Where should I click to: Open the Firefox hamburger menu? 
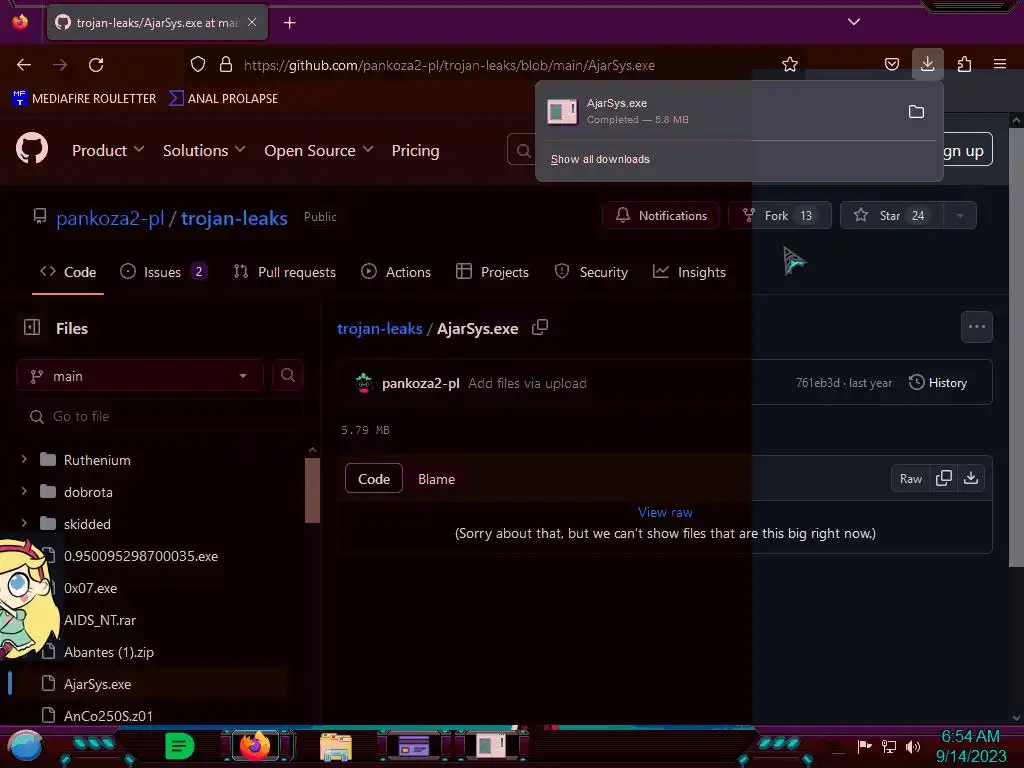tap(1000, 64)
